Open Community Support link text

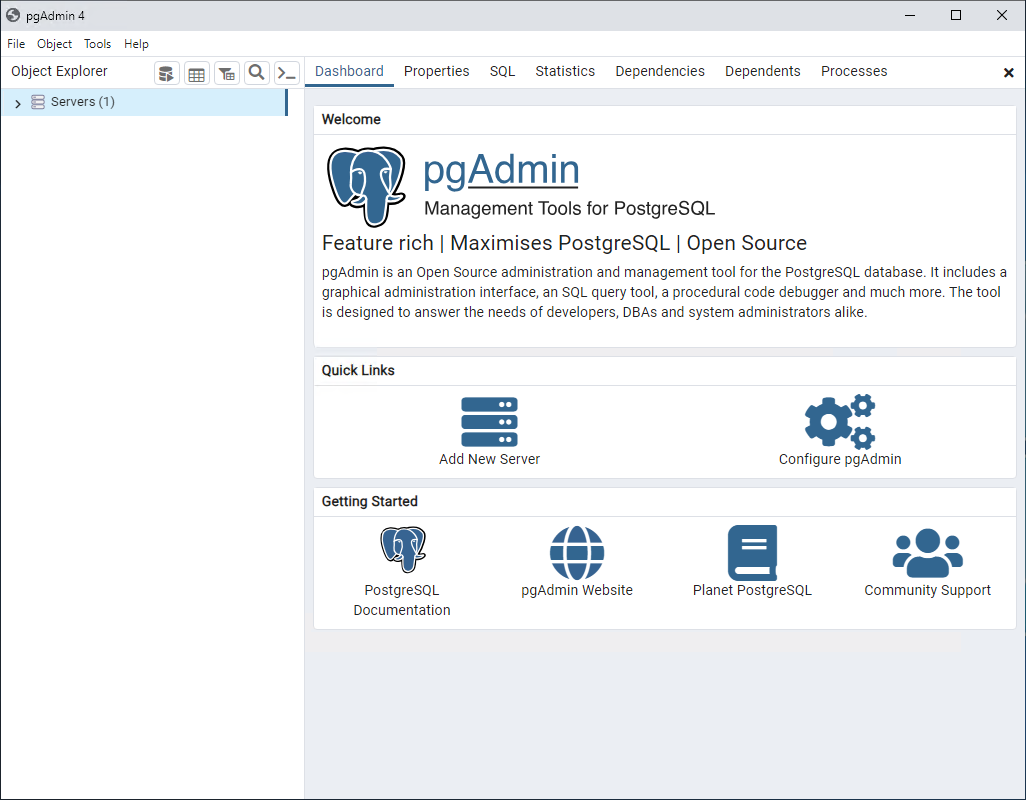pos(928,590)
